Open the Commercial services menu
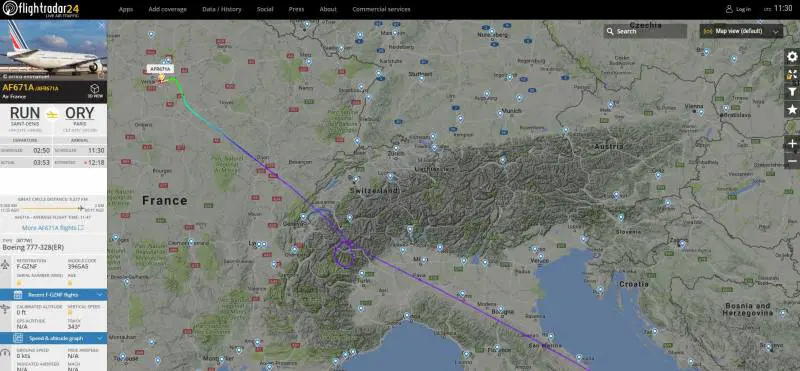This screenshot has height=371, width=800. [x=381, y=9]
